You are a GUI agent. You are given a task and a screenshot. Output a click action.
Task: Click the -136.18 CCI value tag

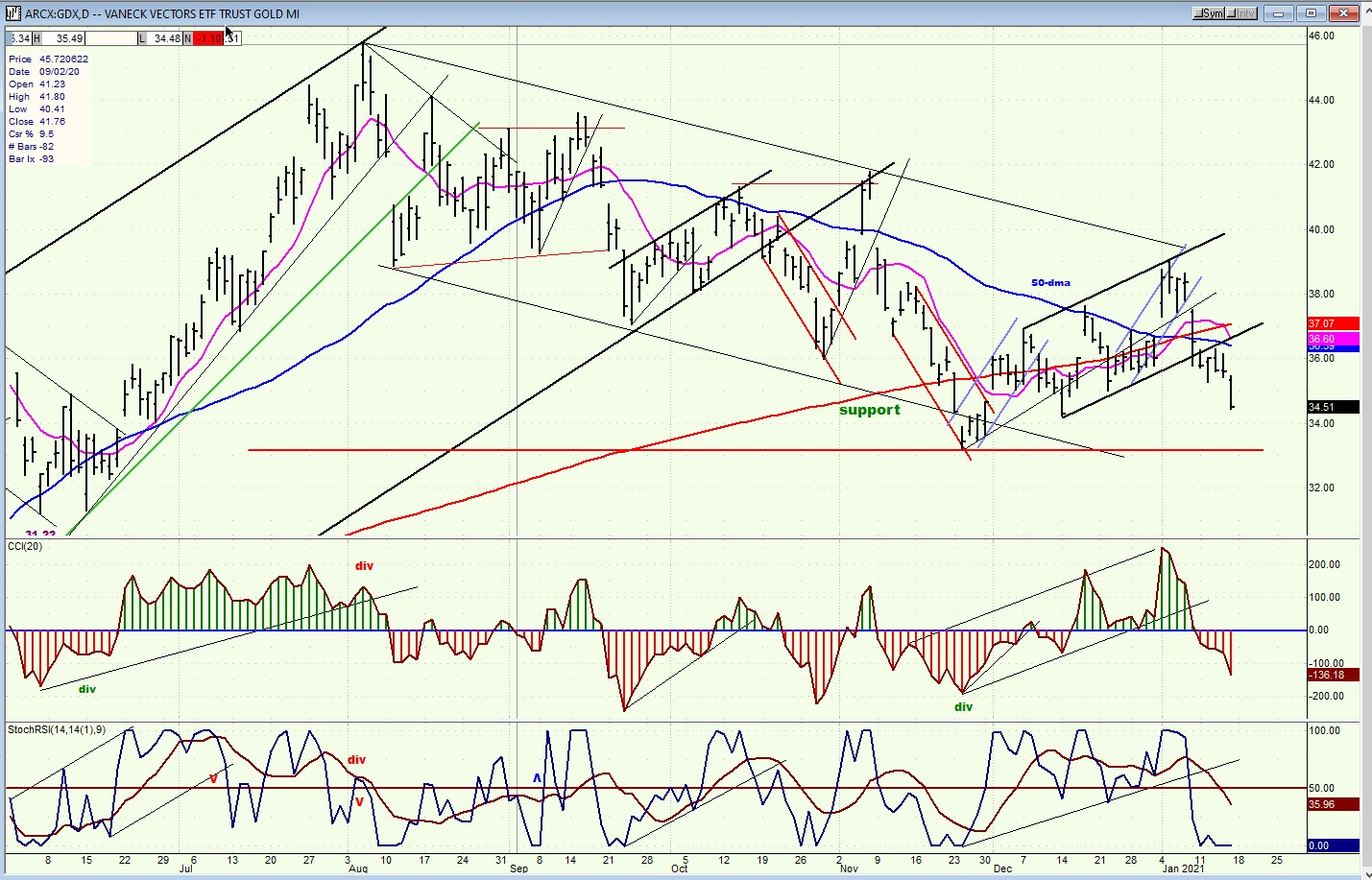(1333, 676)
